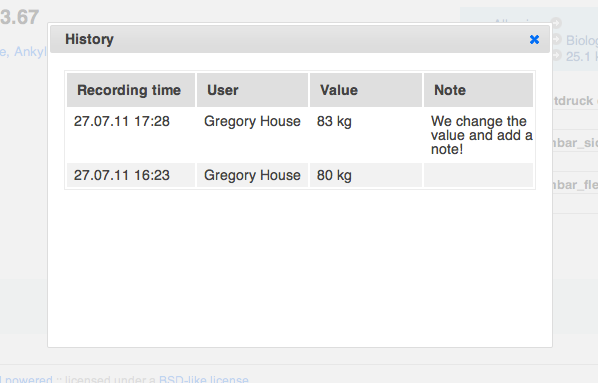Click the User column header
The height and width of the screenshot is (383, 598).
click(x=252, y=90)
